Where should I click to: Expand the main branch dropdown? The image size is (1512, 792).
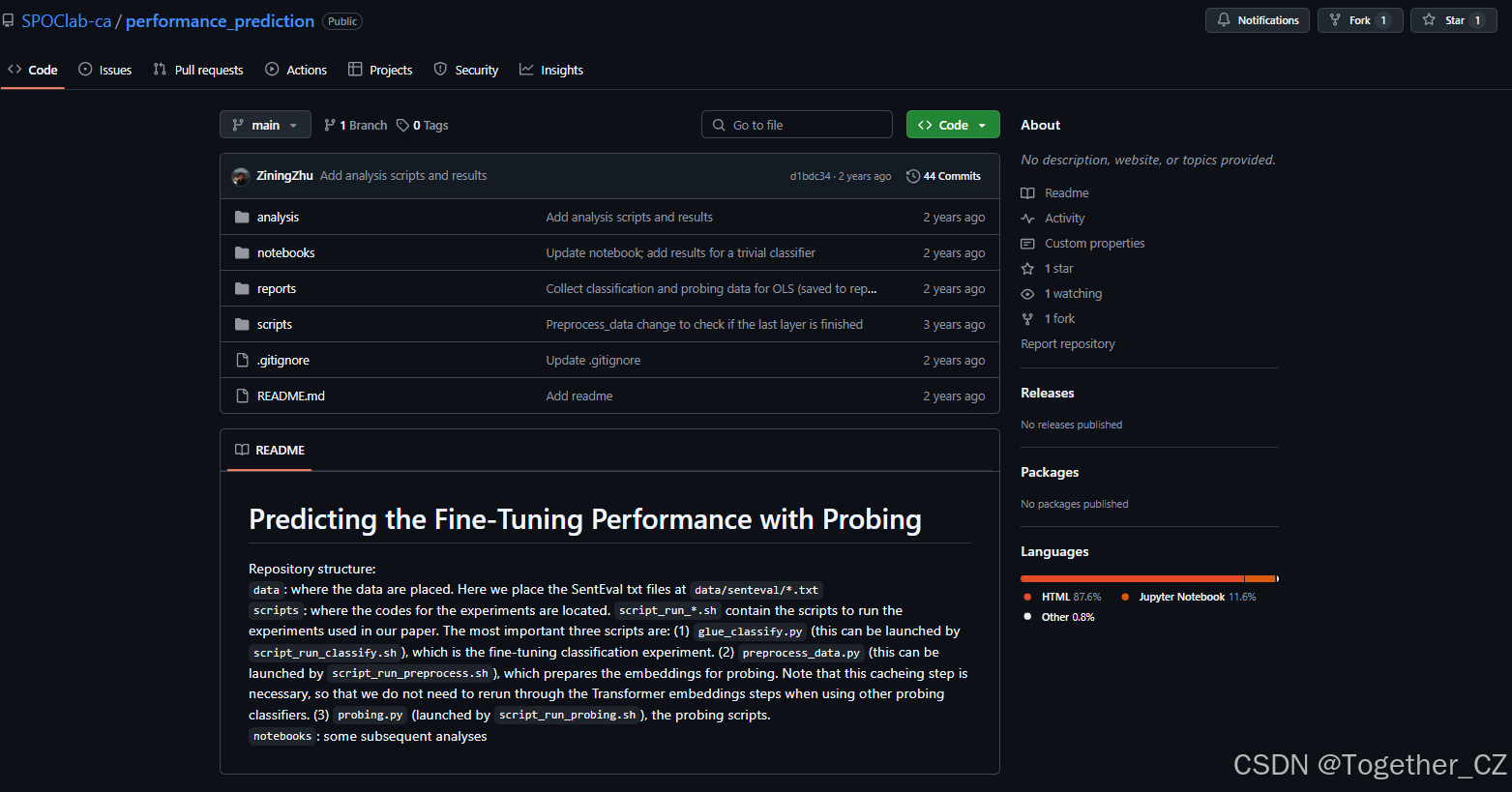click(x=265, y=125)
